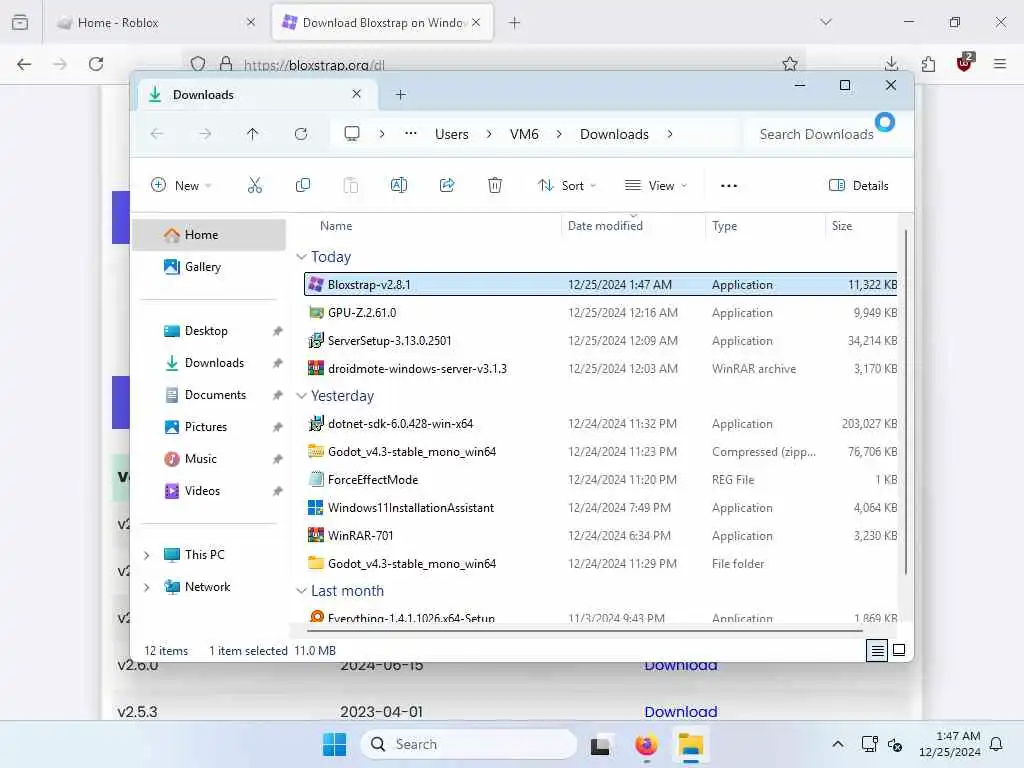
Task: Click the pin icon next to Pictures
Action: tap(278, 427)
